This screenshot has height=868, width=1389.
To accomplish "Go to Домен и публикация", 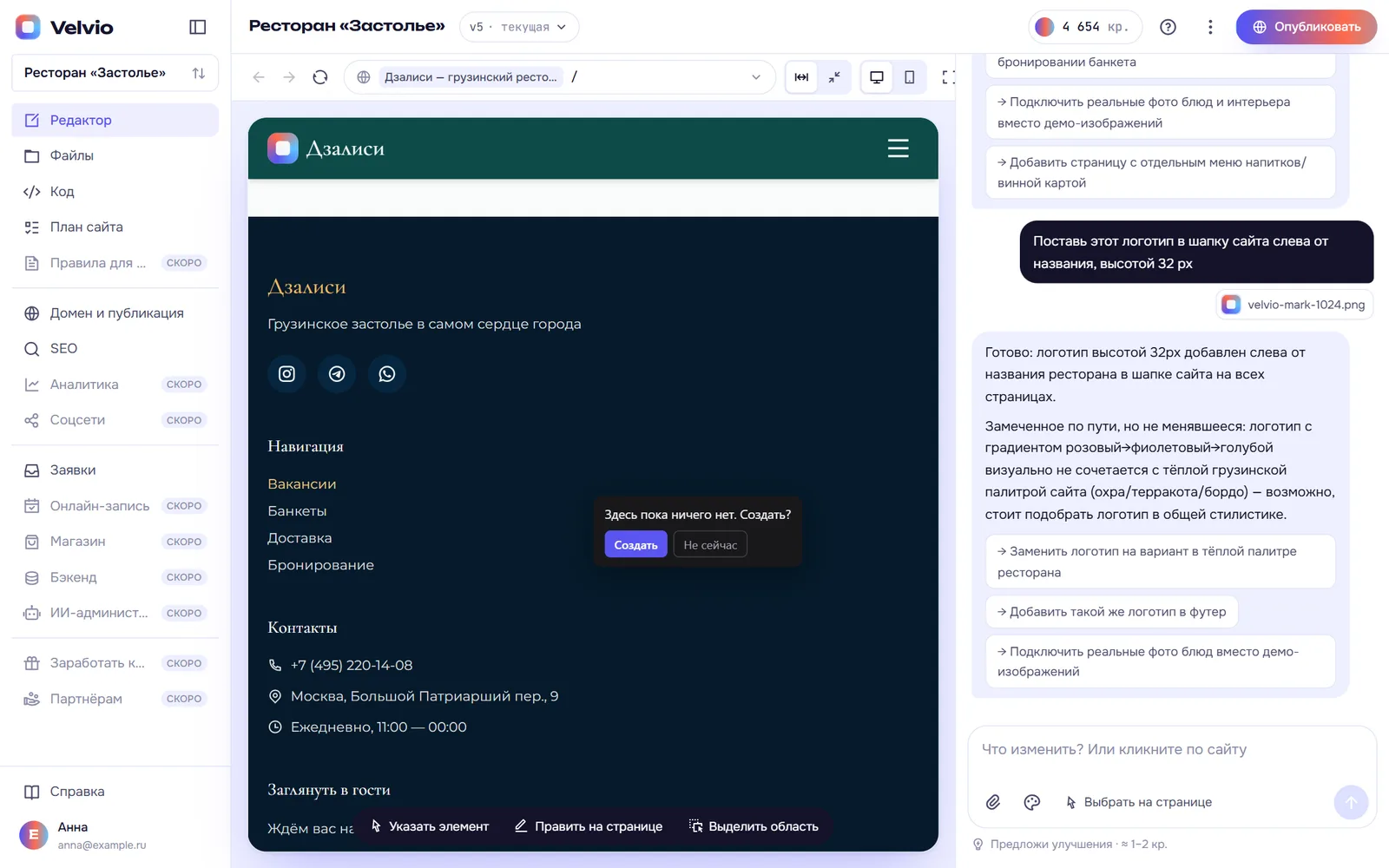I will tap(115, 313).
